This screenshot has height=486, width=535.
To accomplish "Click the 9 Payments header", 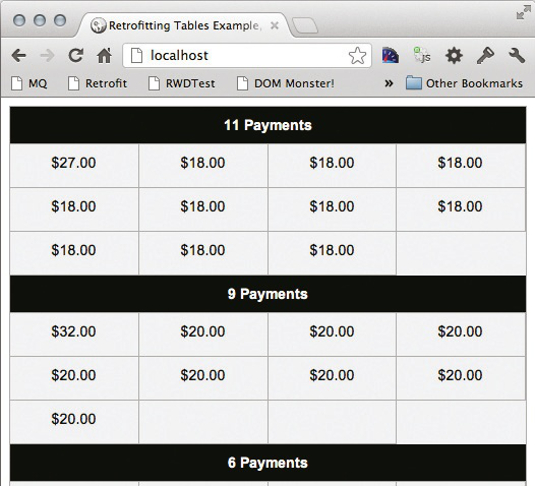I will pos(268,294).
